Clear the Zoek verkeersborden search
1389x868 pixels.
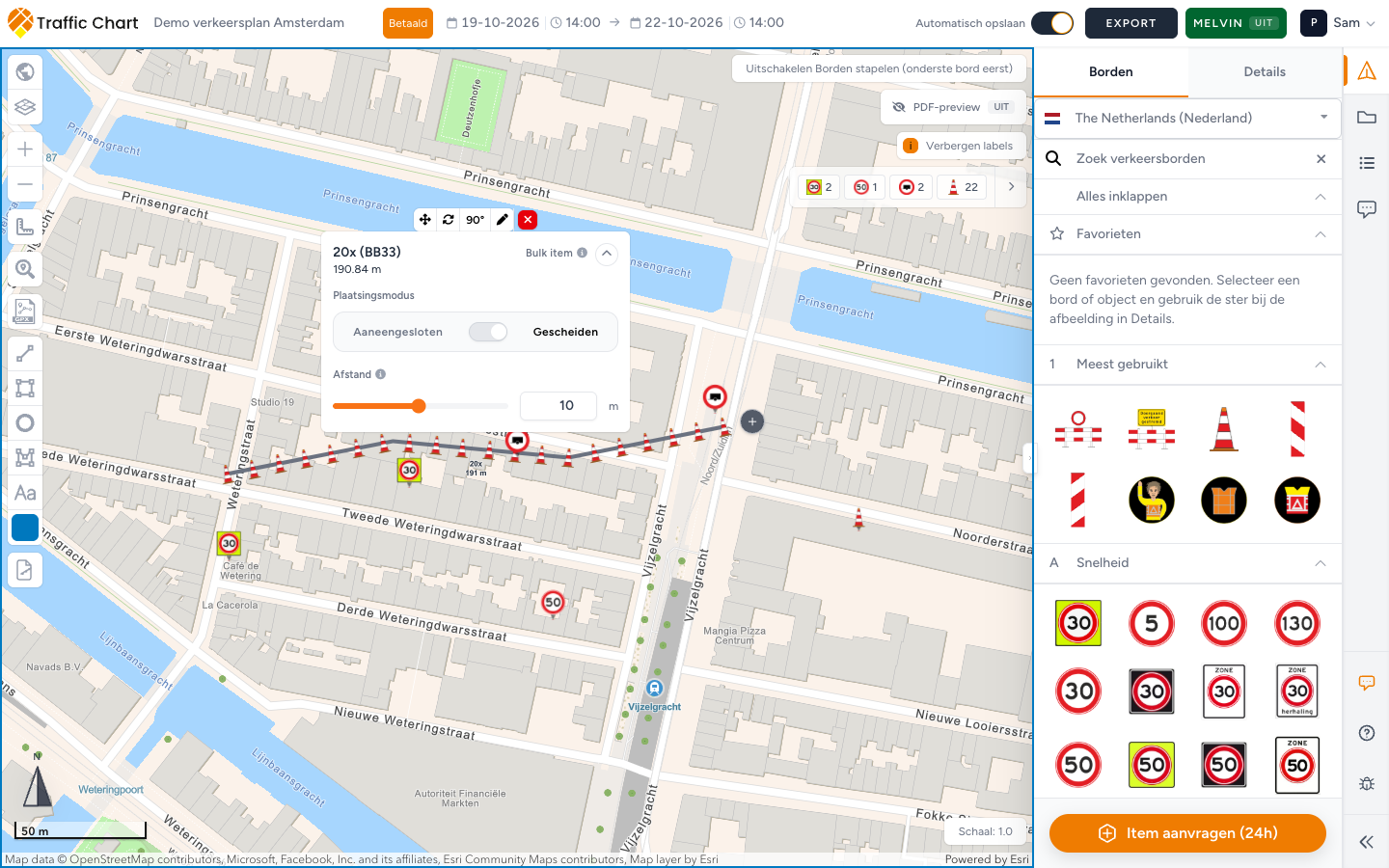1321,159
